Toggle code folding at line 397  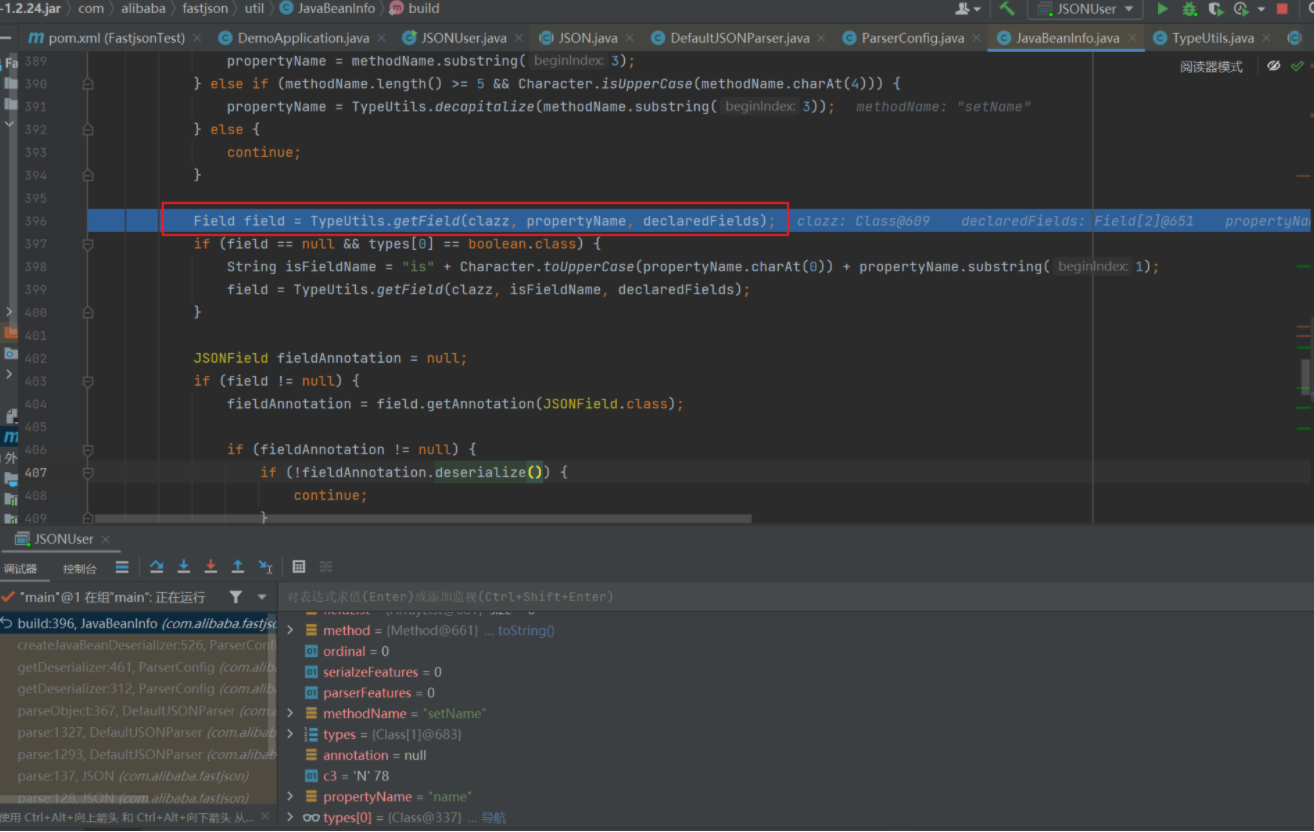coord(88,244)
